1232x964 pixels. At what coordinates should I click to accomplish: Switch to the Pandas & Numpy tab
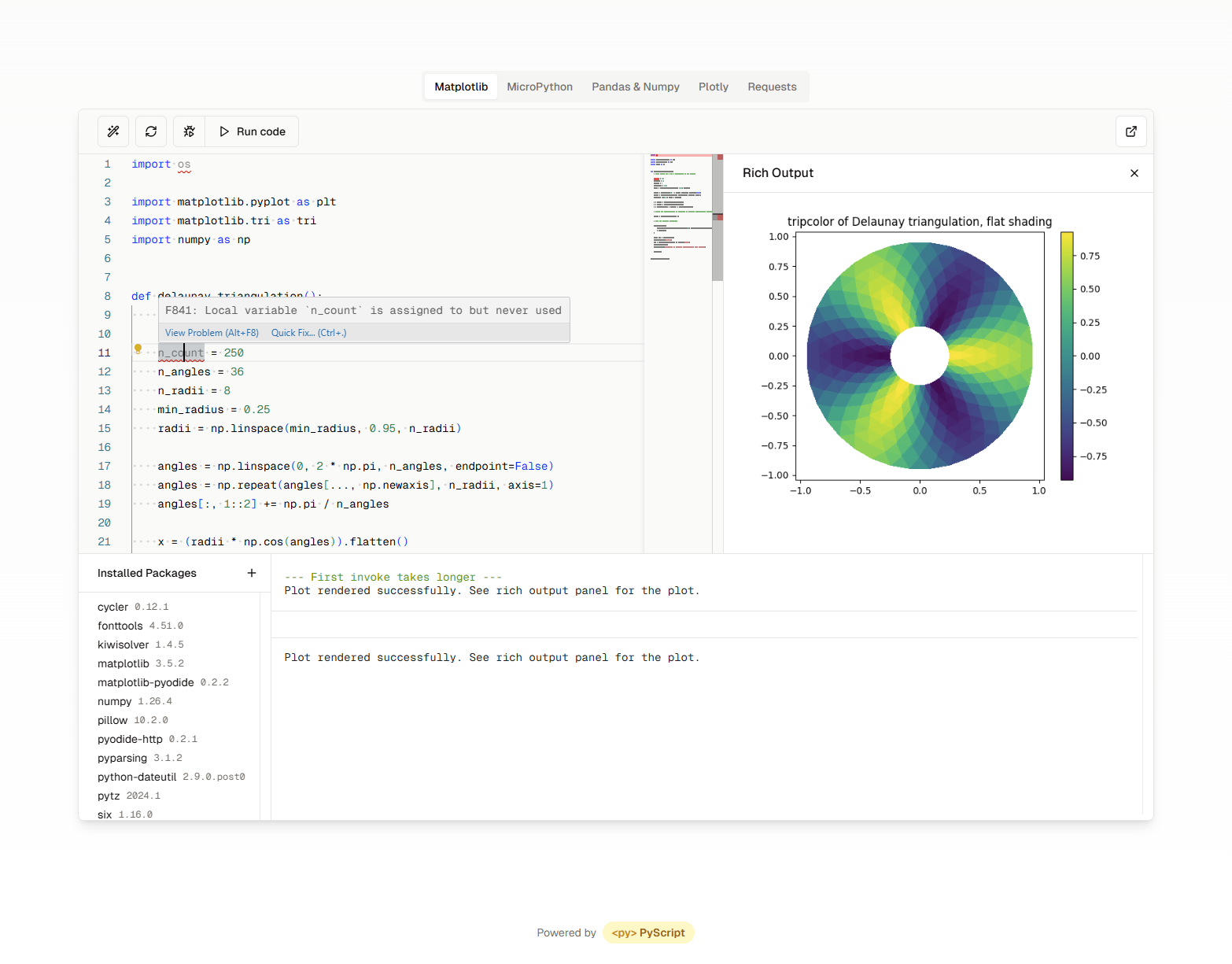coord(635,87)
